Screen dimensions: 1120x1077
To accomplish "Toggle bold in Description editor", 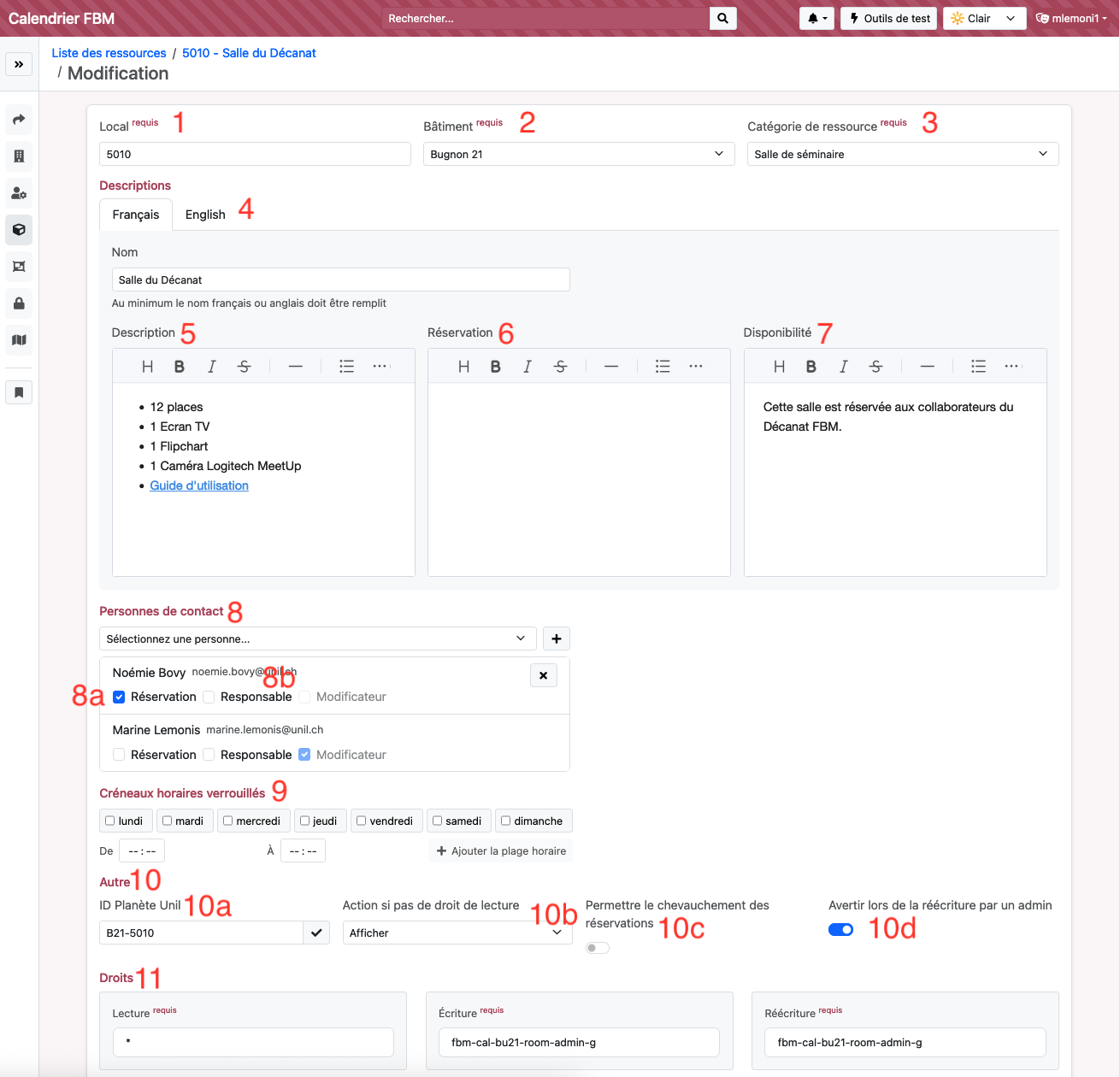I will pyautogui.click(x=180, y=367).
